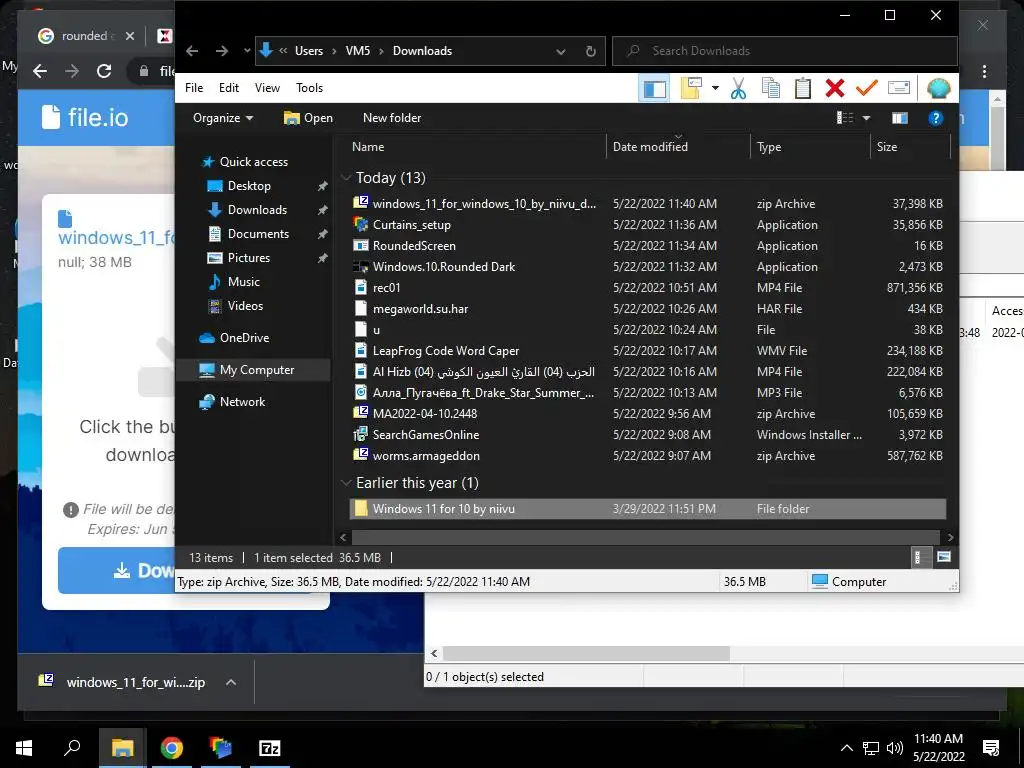Open the folder options toolbar icon
Viewport: 1024px width, 768px height.
[x=690, y=88]
